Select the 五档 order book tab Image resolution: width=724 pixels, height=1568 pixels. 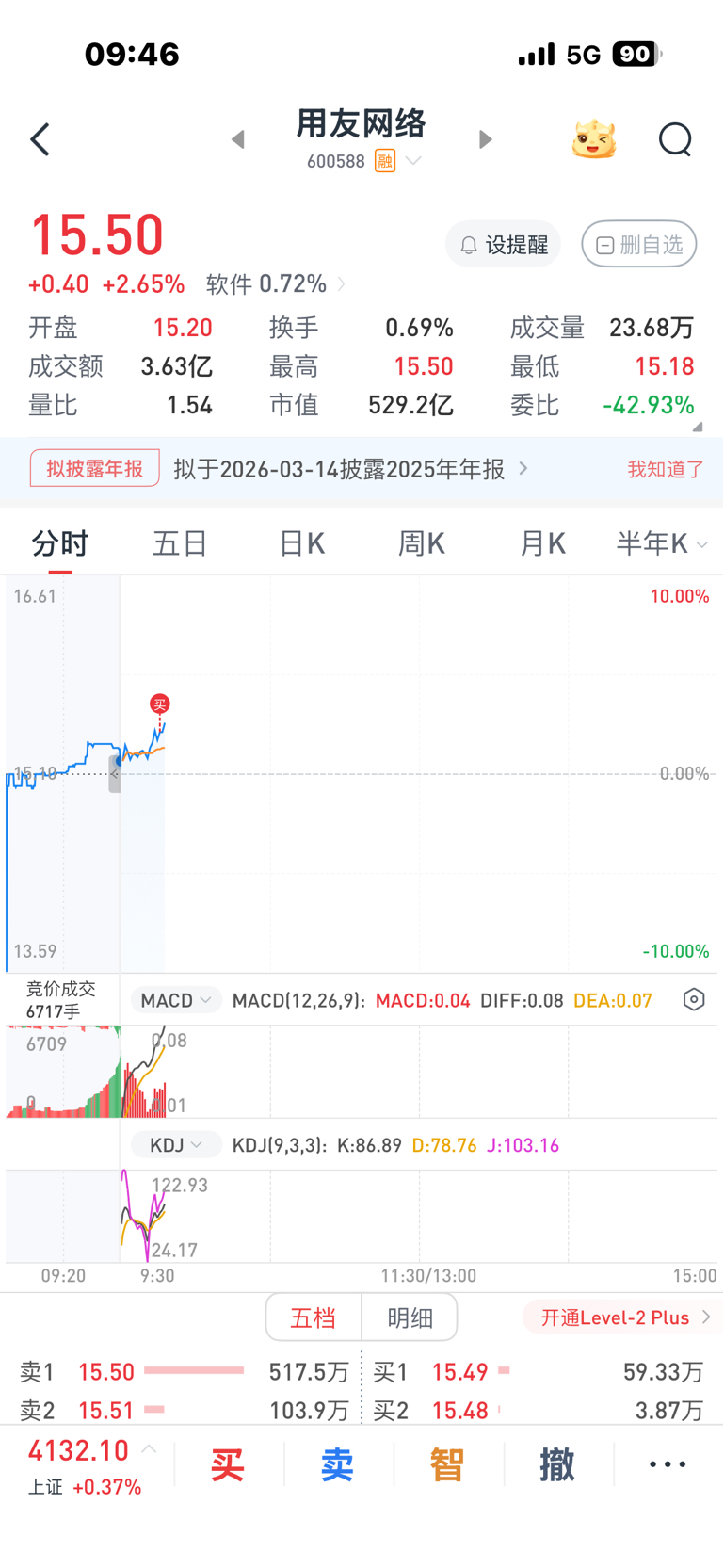pos(314,1317)
